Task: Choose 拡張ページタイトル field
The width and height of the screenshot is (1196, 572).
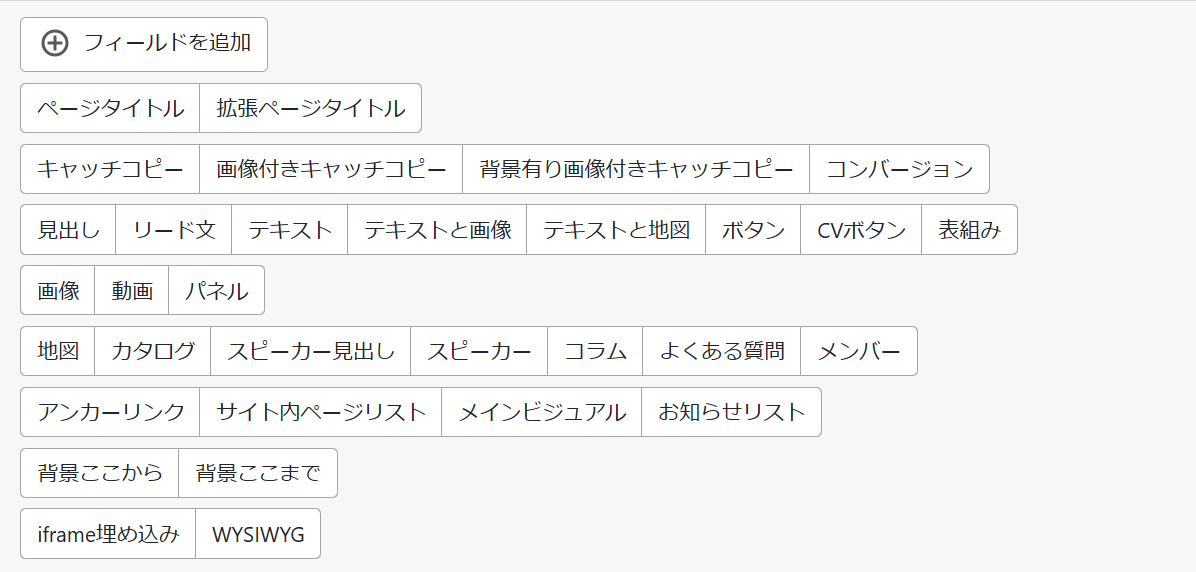Action: 310,108
